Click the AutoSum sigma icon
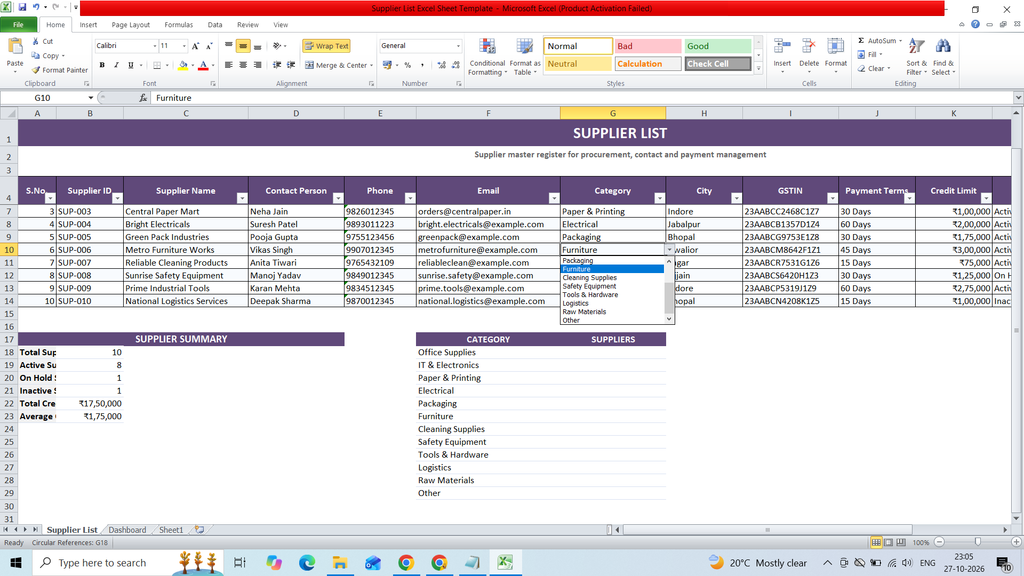The image size is (1024, 576). [x=861, y=40]
